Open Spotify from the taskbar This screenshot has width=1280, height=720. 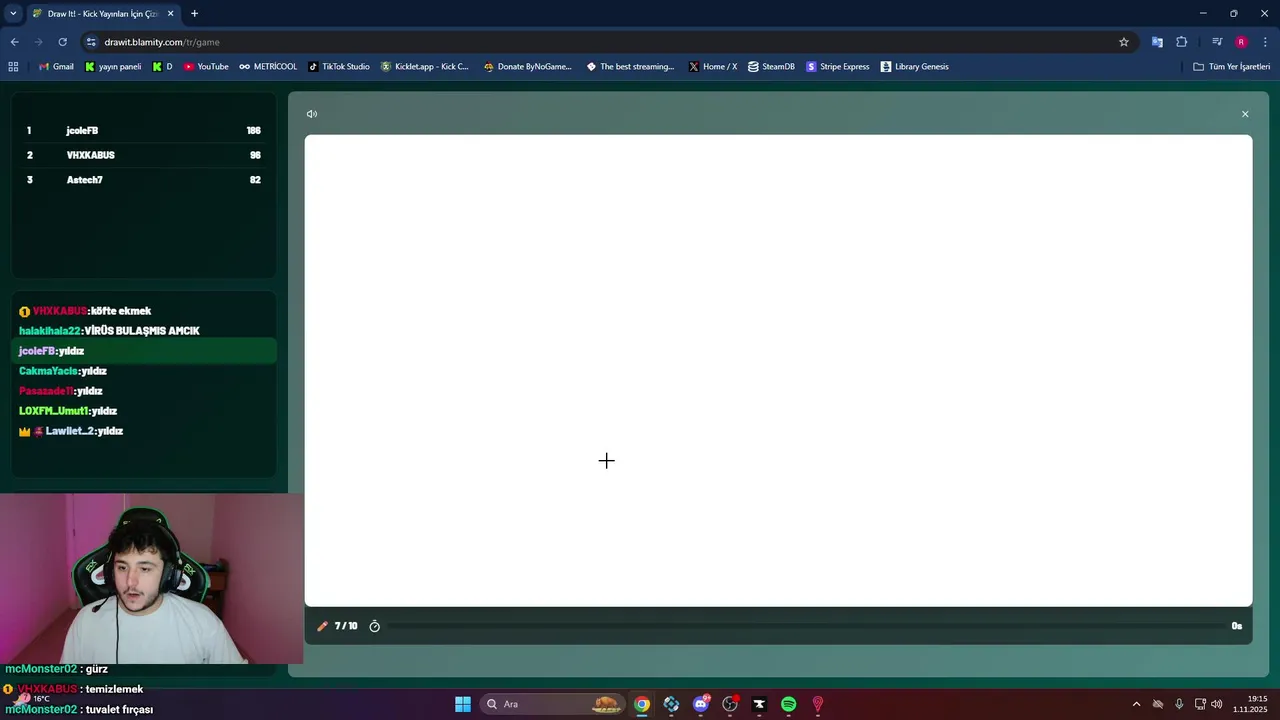pyautogui.click(x=788, y=704)
